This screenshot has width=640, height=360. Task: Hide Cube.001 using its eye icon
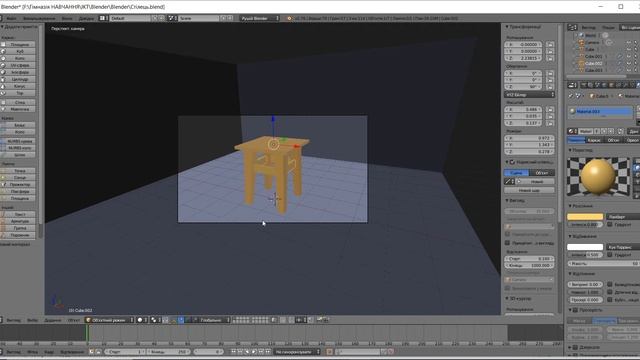629,56
